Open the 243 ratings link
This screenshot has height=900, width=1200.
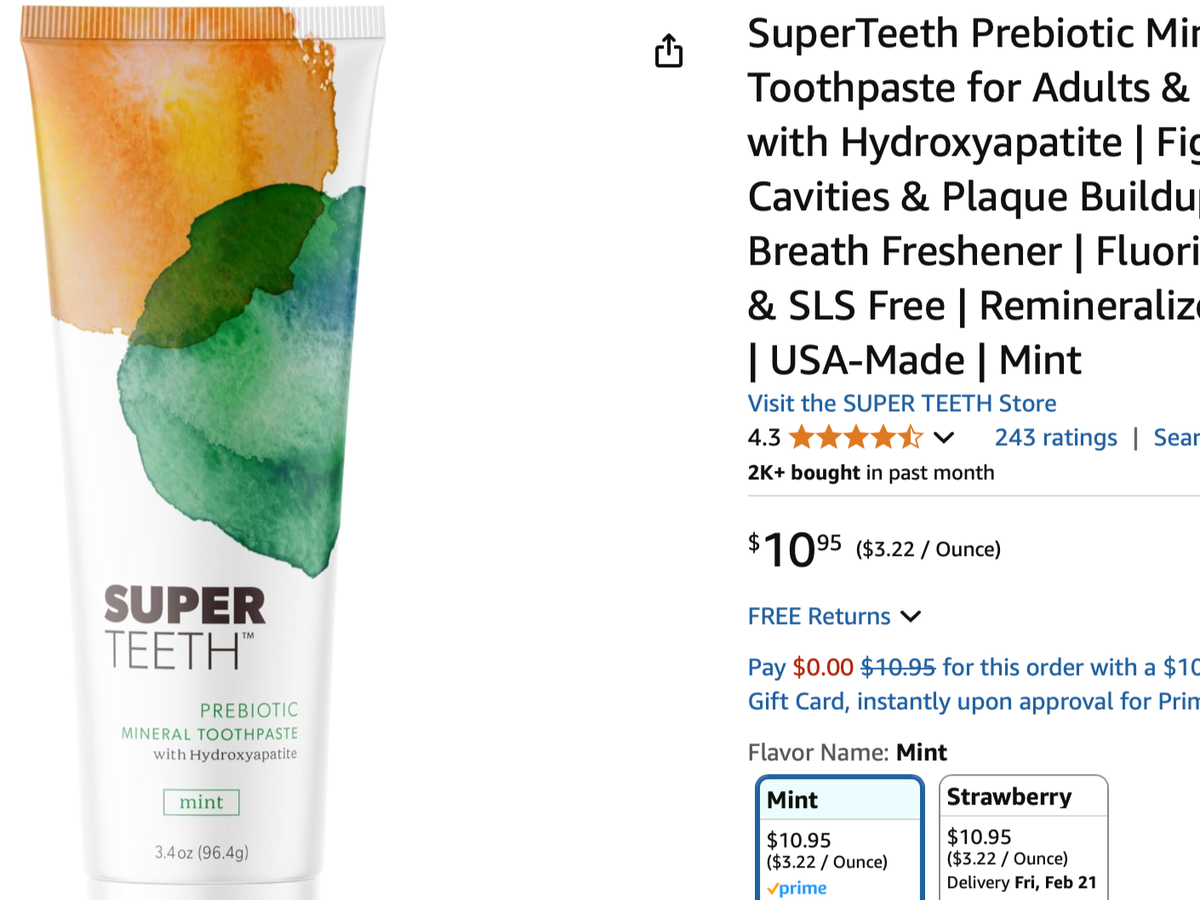click(x=1055, y=438)
